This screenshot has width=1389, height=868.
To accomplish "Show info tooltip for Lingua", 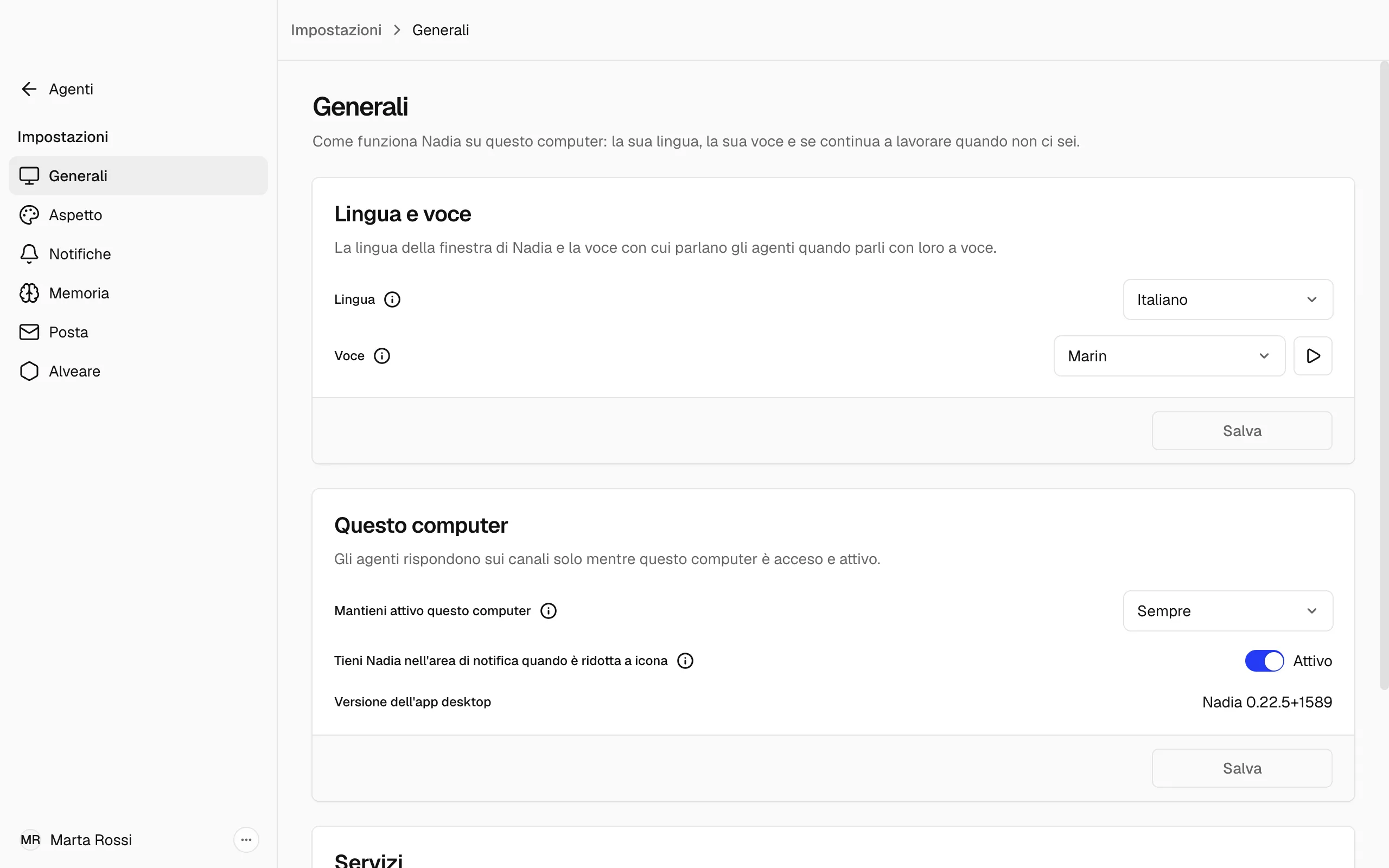I will 392,299.
